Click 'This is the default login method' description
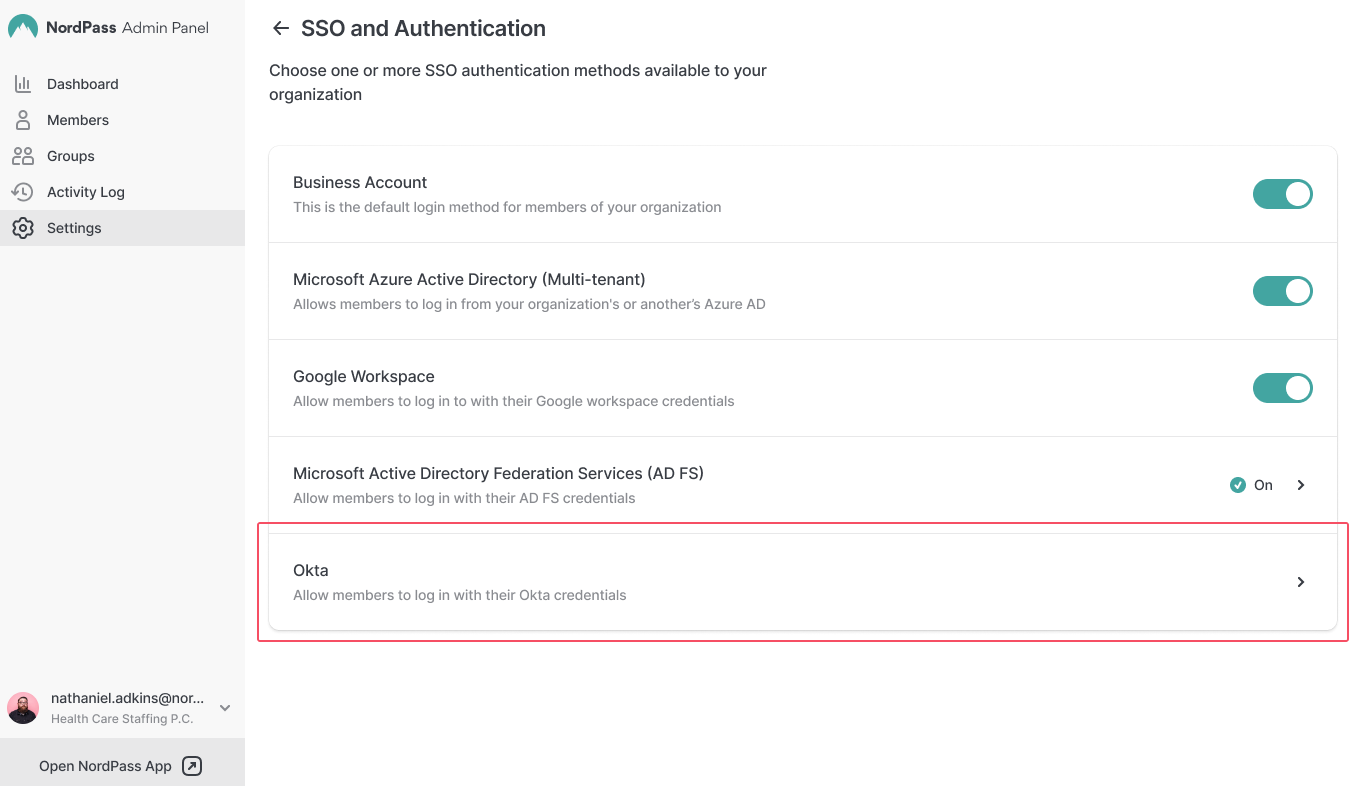Viewport: 1355px width, 786px height. (507, 207)
